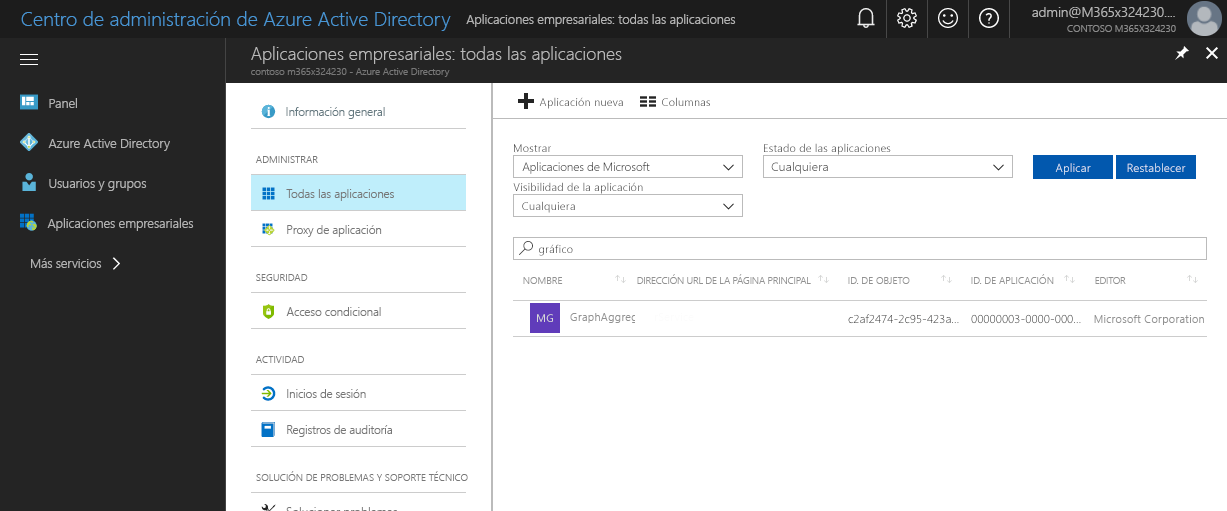1227x511 pixels.
Task: Open Acceso condicional menu item
Action: click(358, 311)
